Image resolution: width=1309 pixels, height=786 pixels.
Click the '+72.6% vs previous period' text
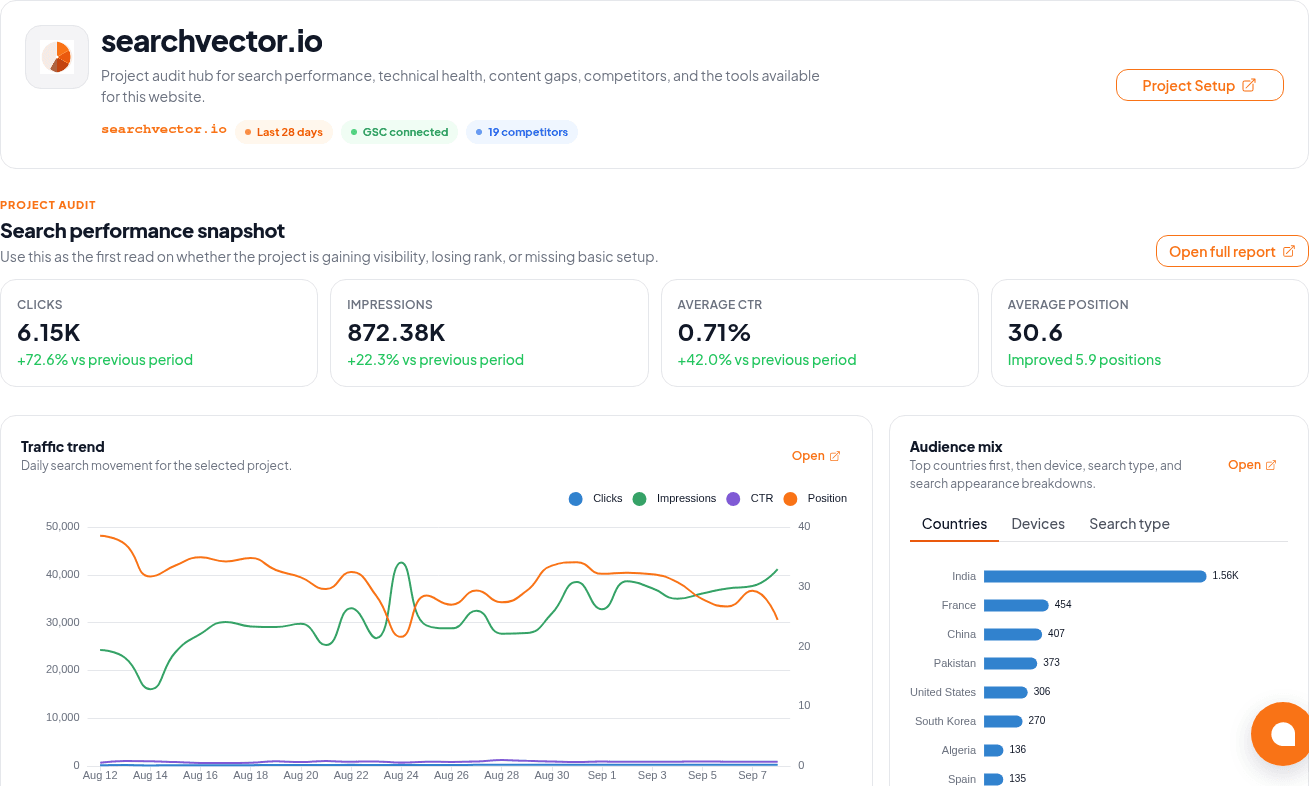coord(105,360)
